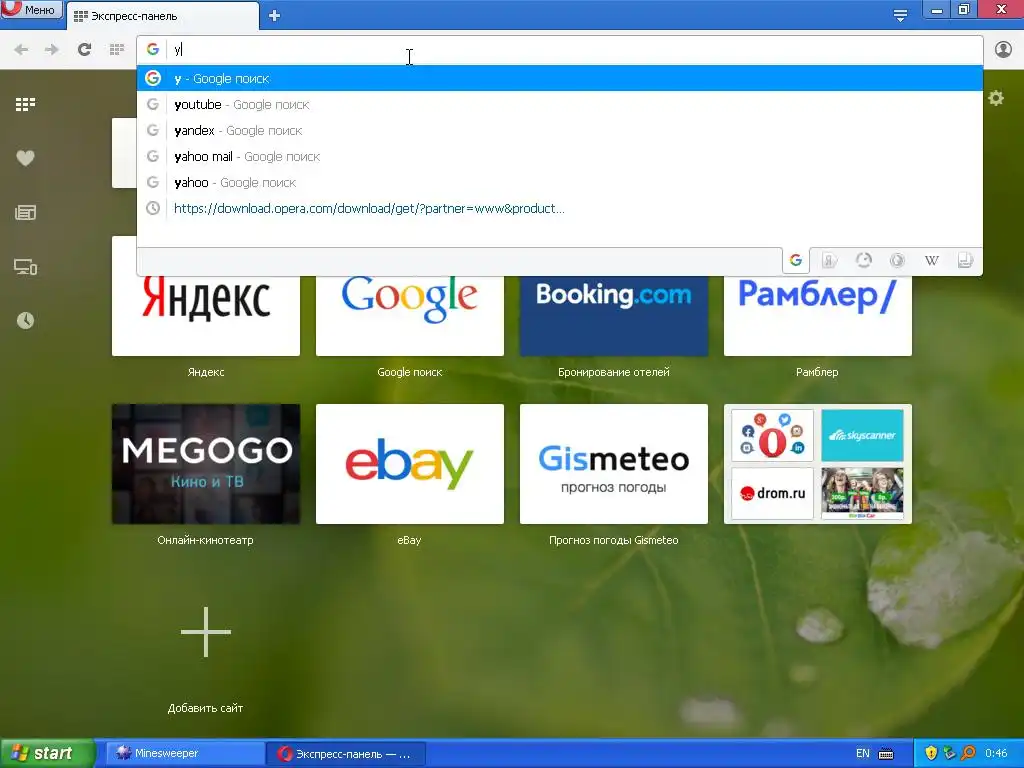Go forward with the right arrow
The image size is (1024, 768).
click(52, 50)
